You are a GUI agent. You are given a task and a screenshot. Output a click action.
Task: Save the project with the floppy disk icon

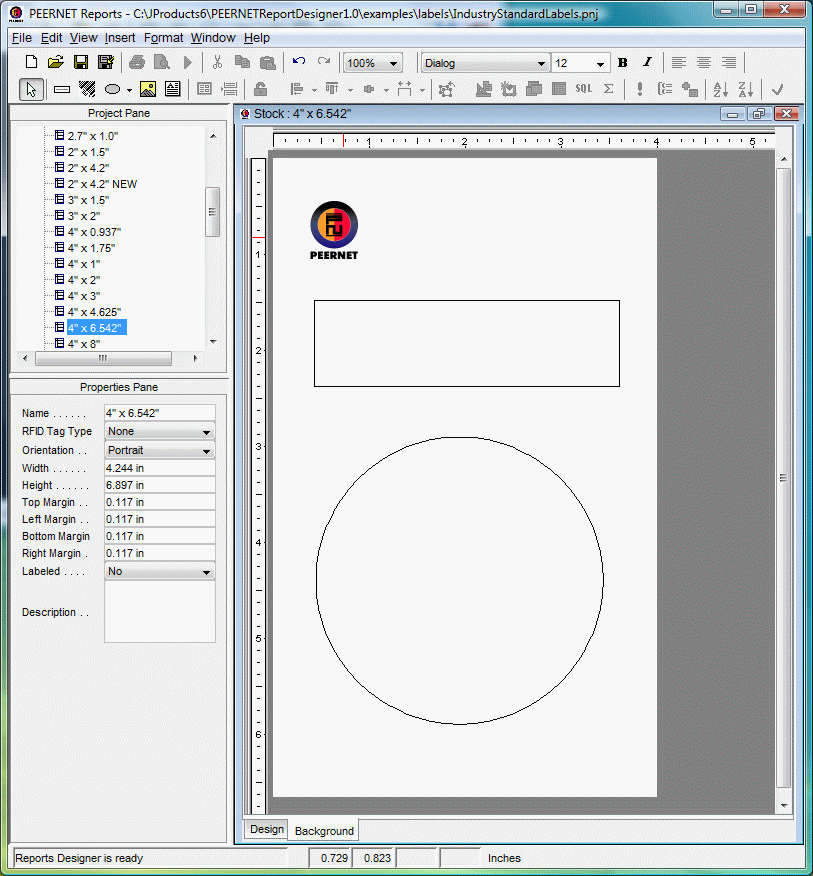coord(81,62)
